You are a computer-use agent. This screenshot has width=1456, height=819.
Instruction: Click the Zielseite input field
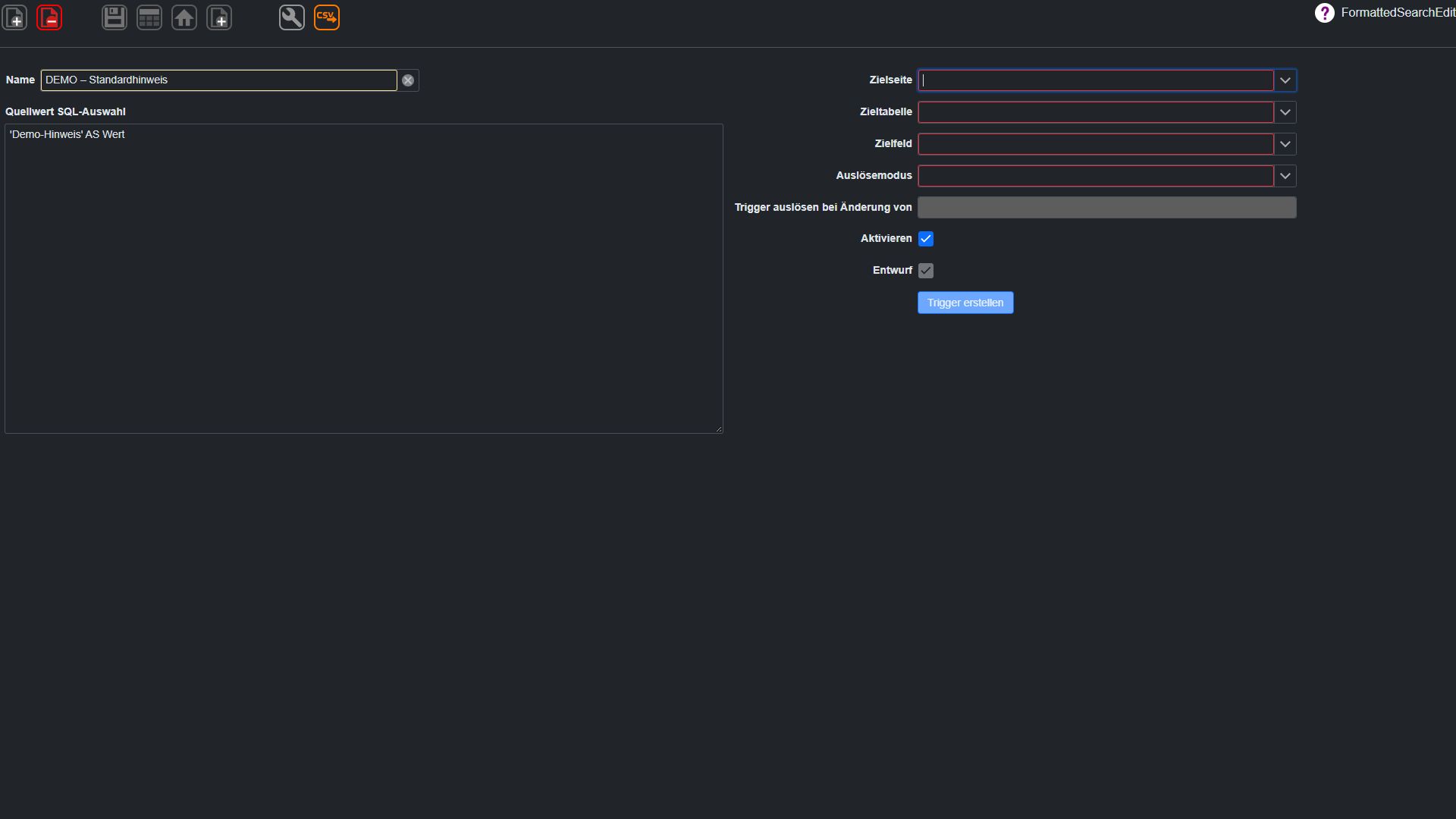click(1096, 80)
